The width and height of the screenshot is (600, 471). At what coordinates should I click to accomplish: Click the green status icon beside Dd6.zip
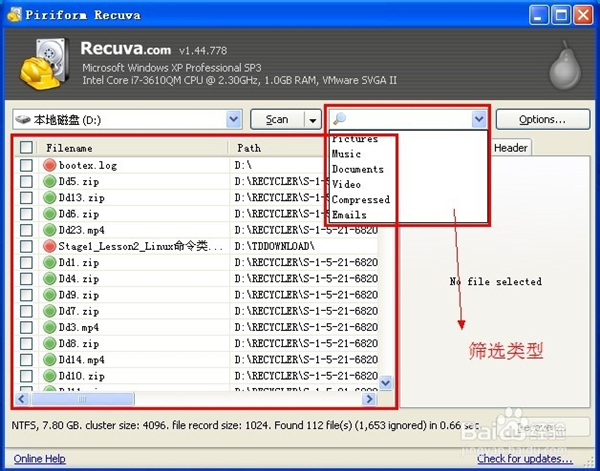pyautogui.click(x=49, y=213)
